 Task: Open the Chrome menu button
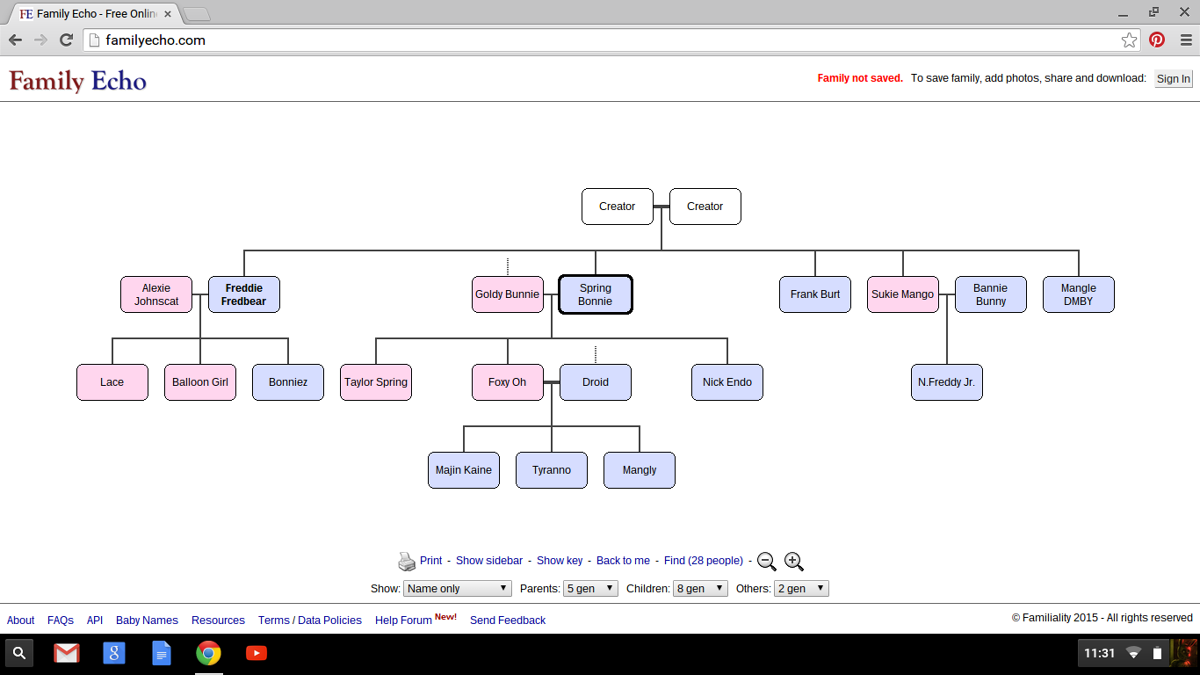[x=1185, y=40]
